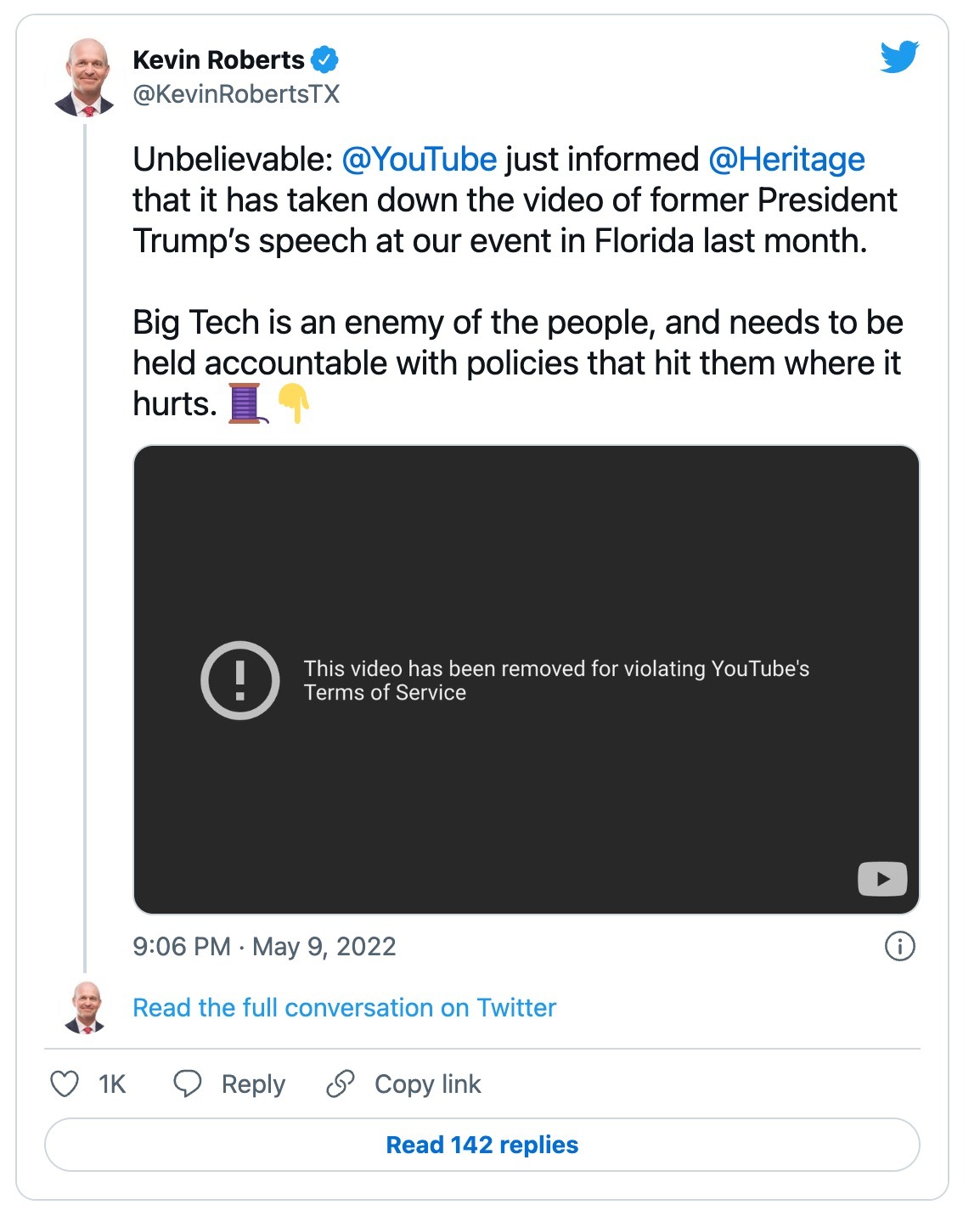This screenshot has height=1216, width=980.
Task: Click the exclamation warning icon in video
Action: pyautogui.click(x=239, y=680)
